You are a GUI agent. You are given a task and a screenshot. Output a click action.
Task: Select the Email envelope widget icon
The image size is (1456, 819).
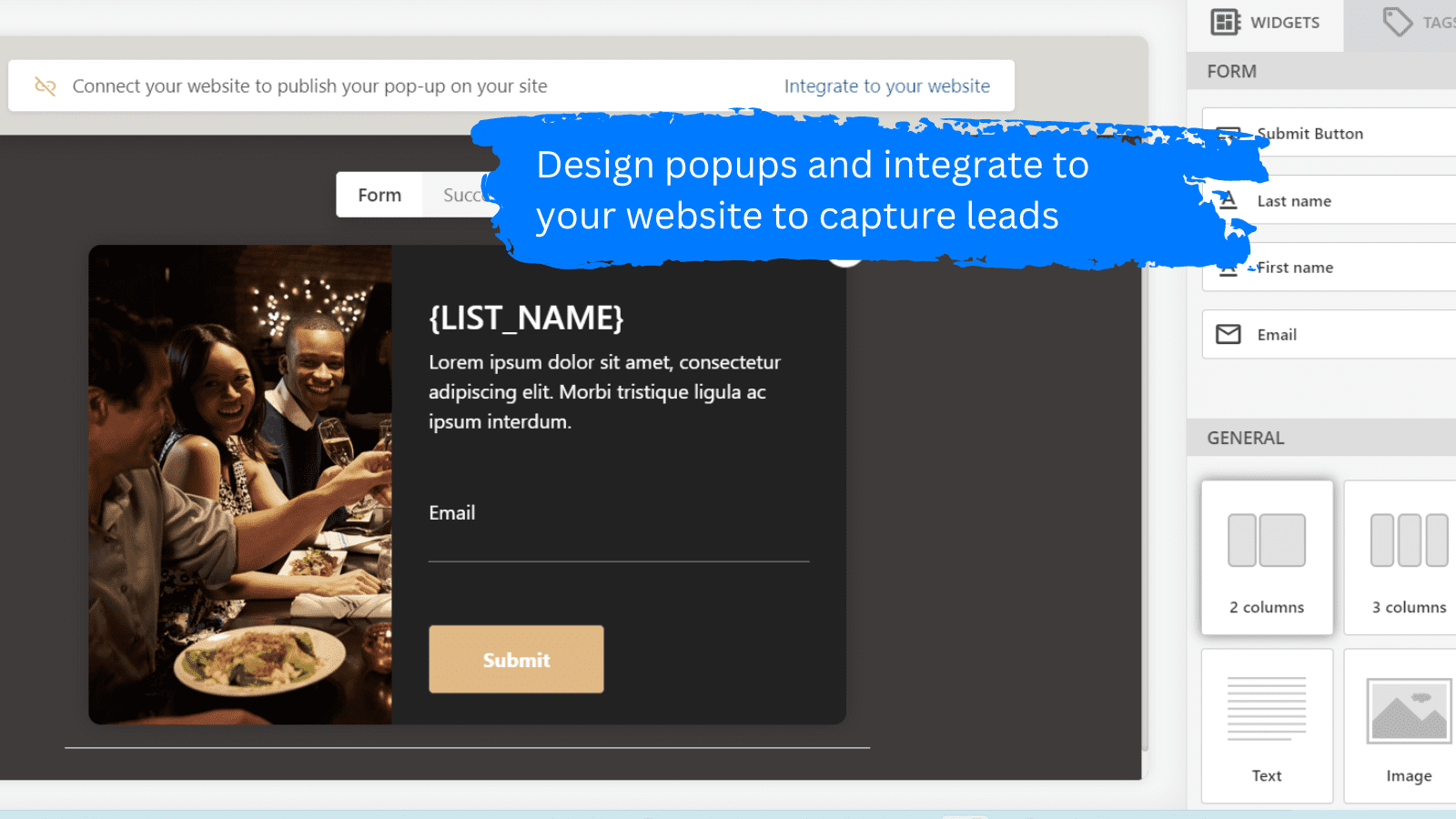1228,335
